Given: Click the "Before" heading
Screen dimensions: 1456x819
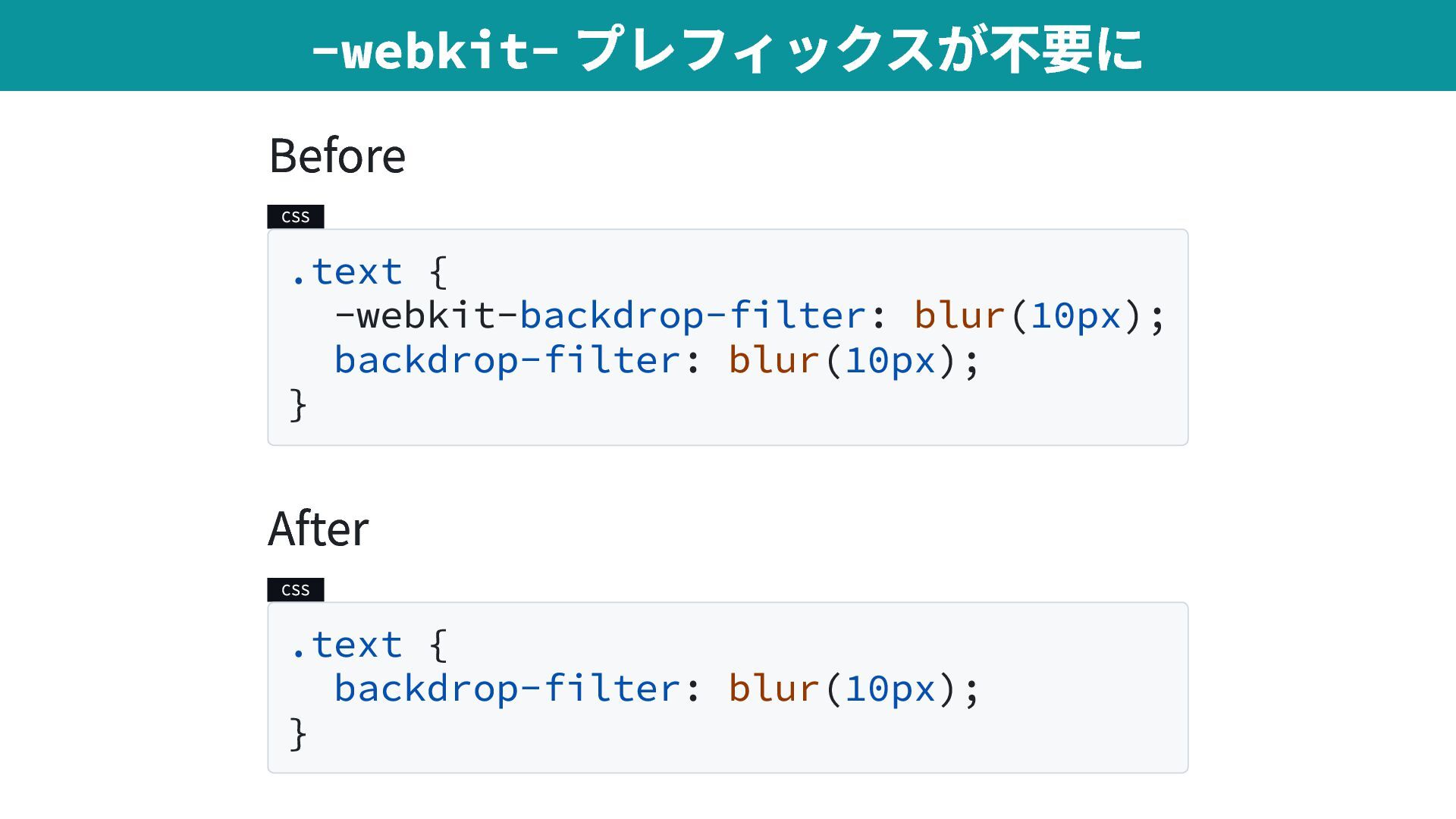Looking at the screenshot, I should click(337, 156).
